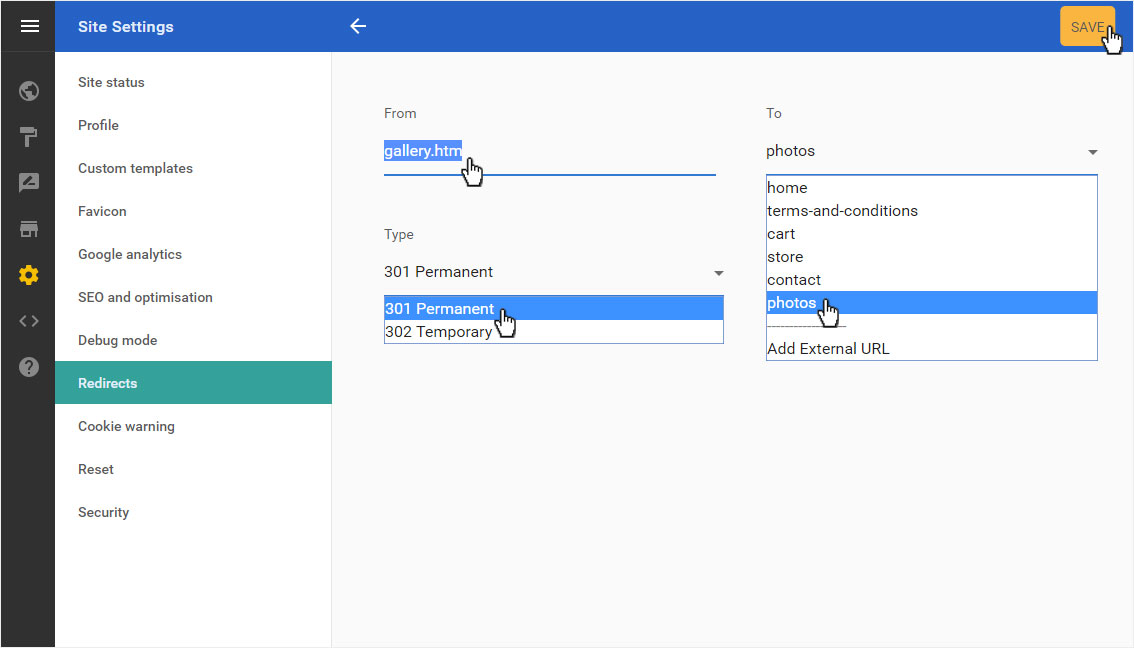This screenshot has height=648, width=1134.
Task: Select store in the To list
Action: pyautogui.click(x=932, y=257)
